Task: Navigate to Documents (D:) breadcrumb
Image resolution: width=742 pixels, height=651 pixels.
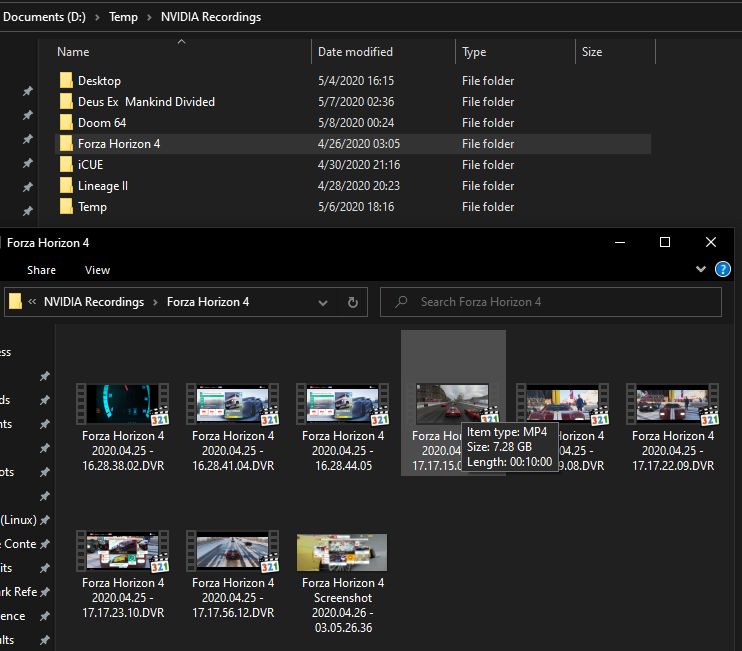Action: click(x=44, y=17)
